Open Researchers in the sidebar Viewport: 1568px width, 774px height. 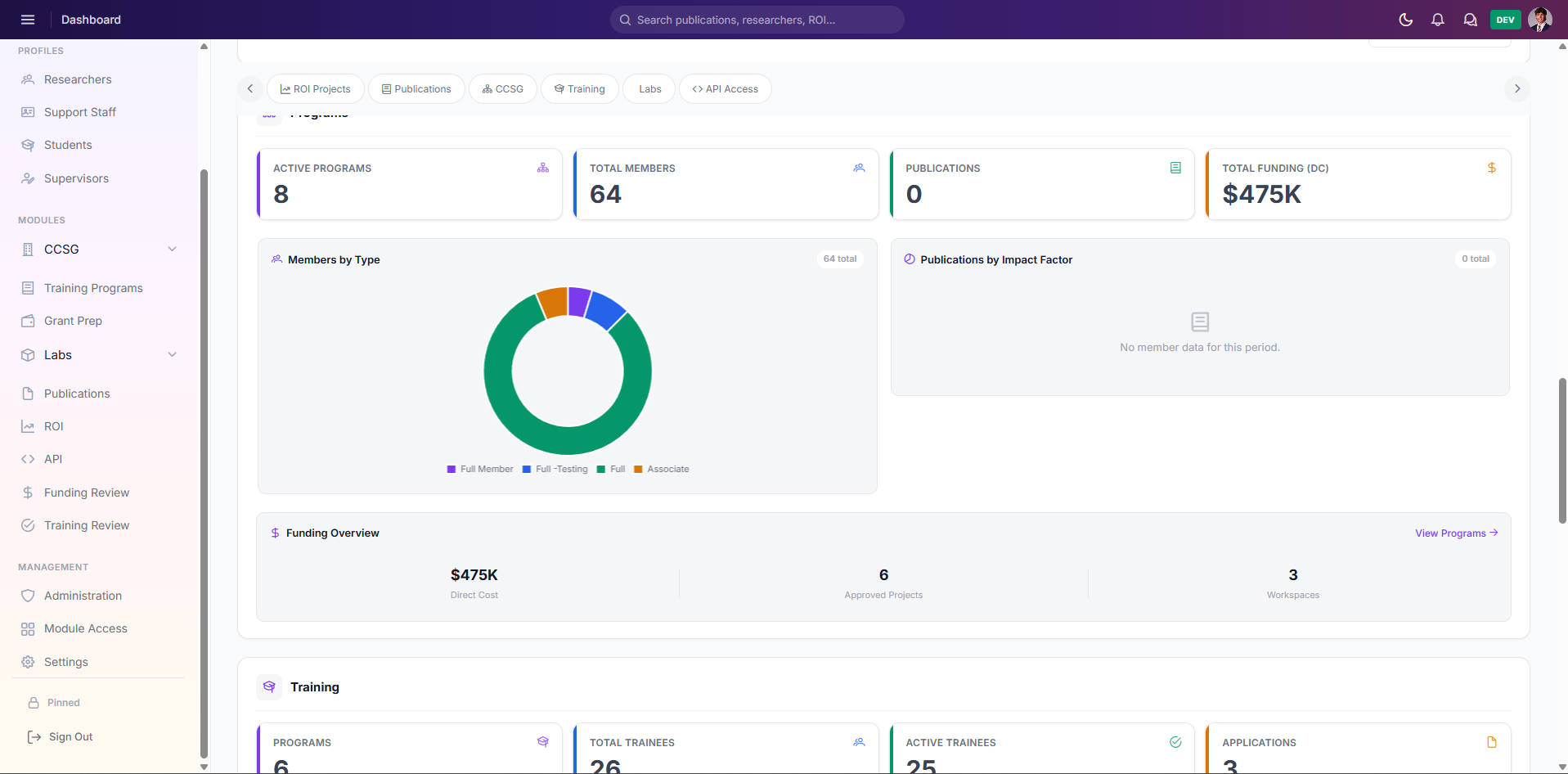(x=78, y=79)
